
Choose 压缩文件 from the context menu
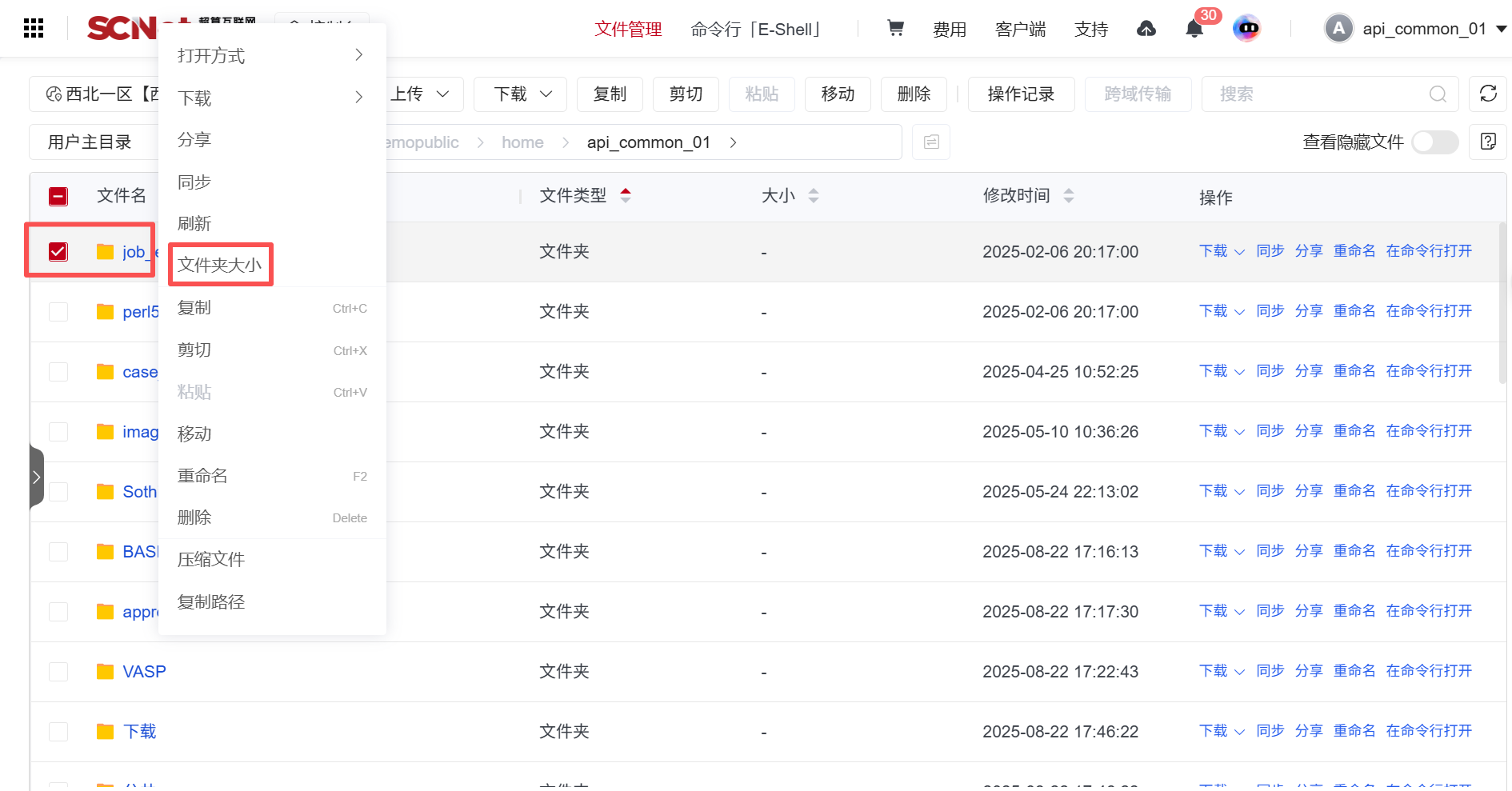tap(211, 560)
